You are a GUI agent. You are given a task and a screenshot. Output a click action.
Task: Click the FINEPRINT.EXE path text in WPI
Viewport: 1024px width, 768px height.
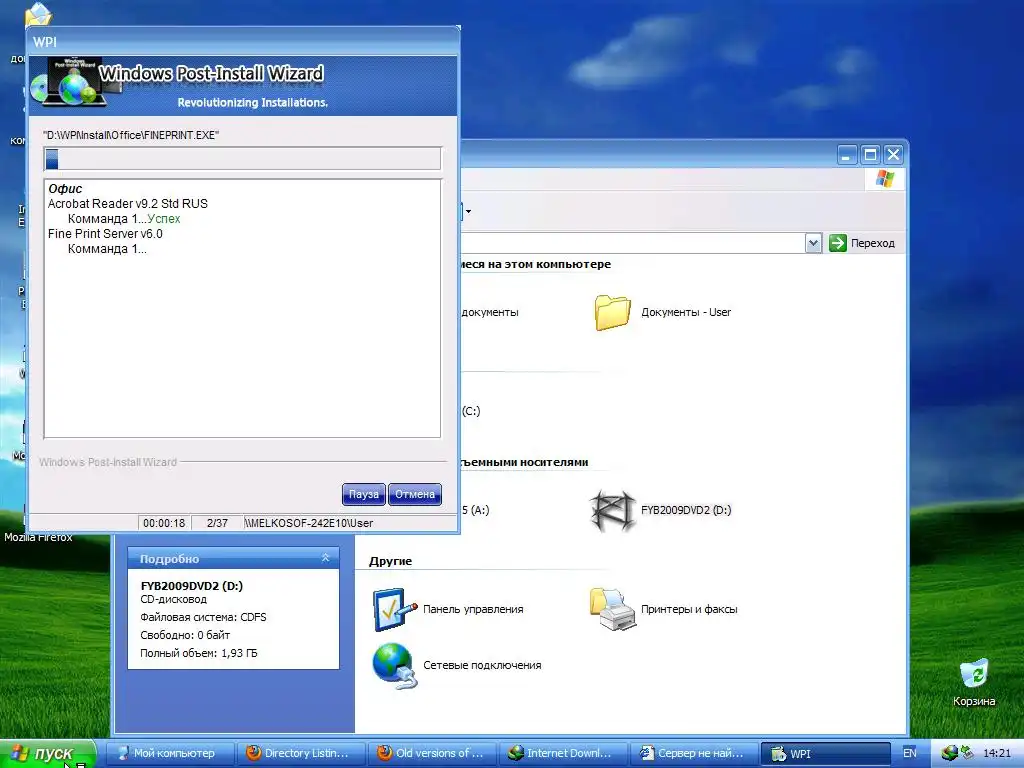131,135
